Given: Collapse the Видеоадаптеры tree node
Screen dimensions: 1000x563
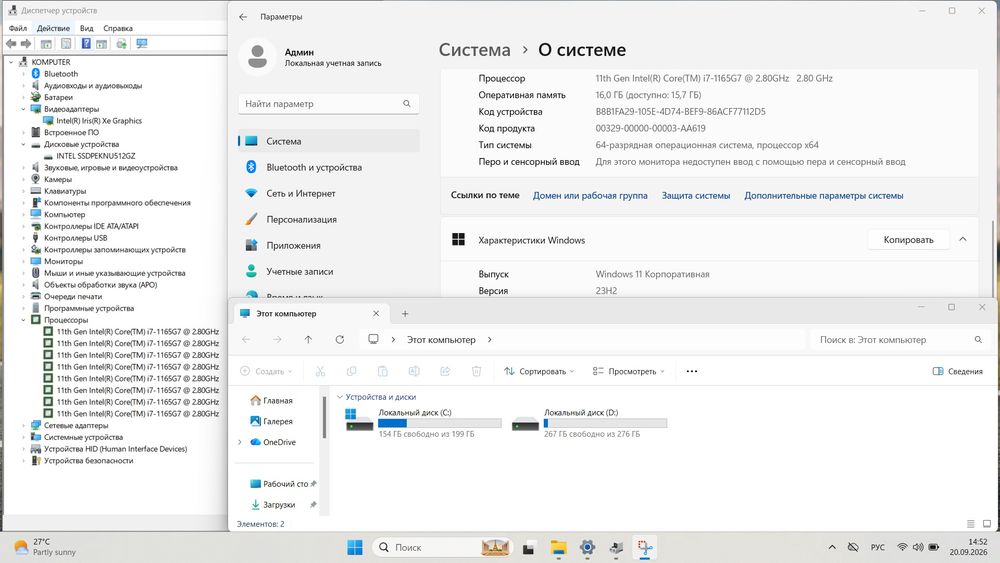Looking at the screenshot, I should (x=24, y=109).
